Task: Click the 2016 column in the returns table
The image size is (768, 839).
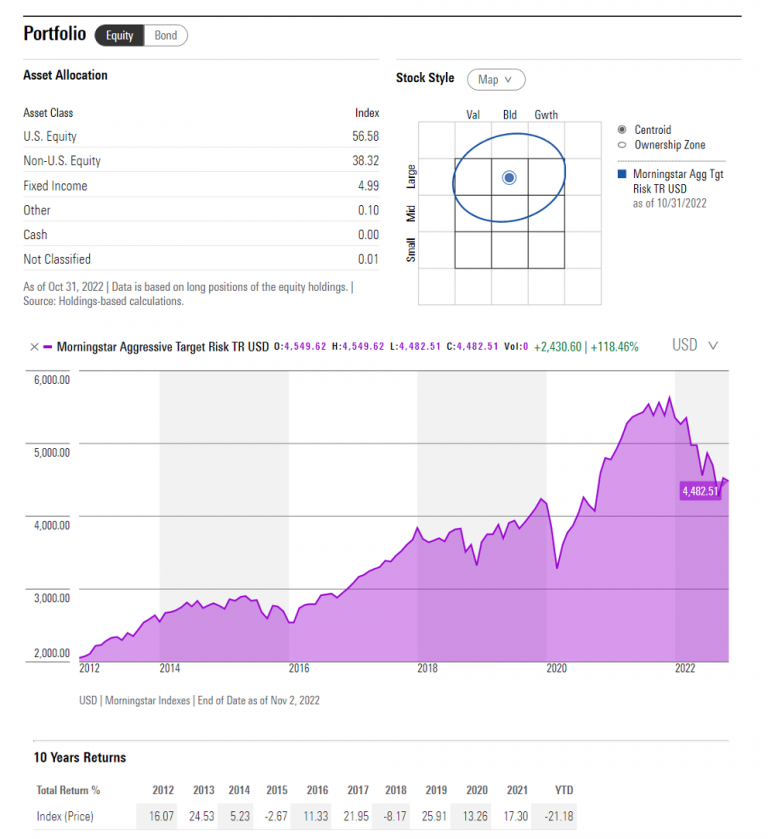Action: 316,790
